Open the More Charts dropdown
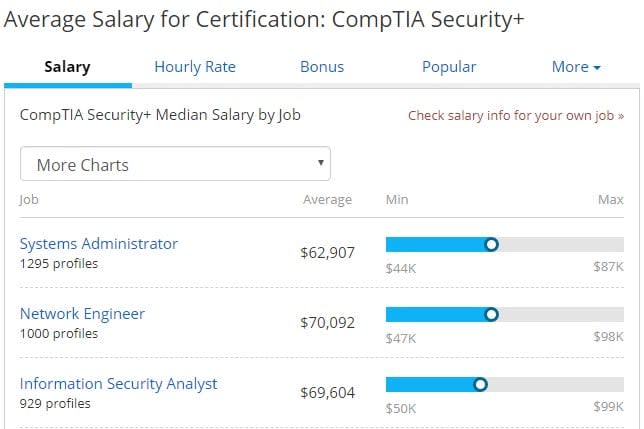This screenshot has width=644, height=429. pos(175,164)
